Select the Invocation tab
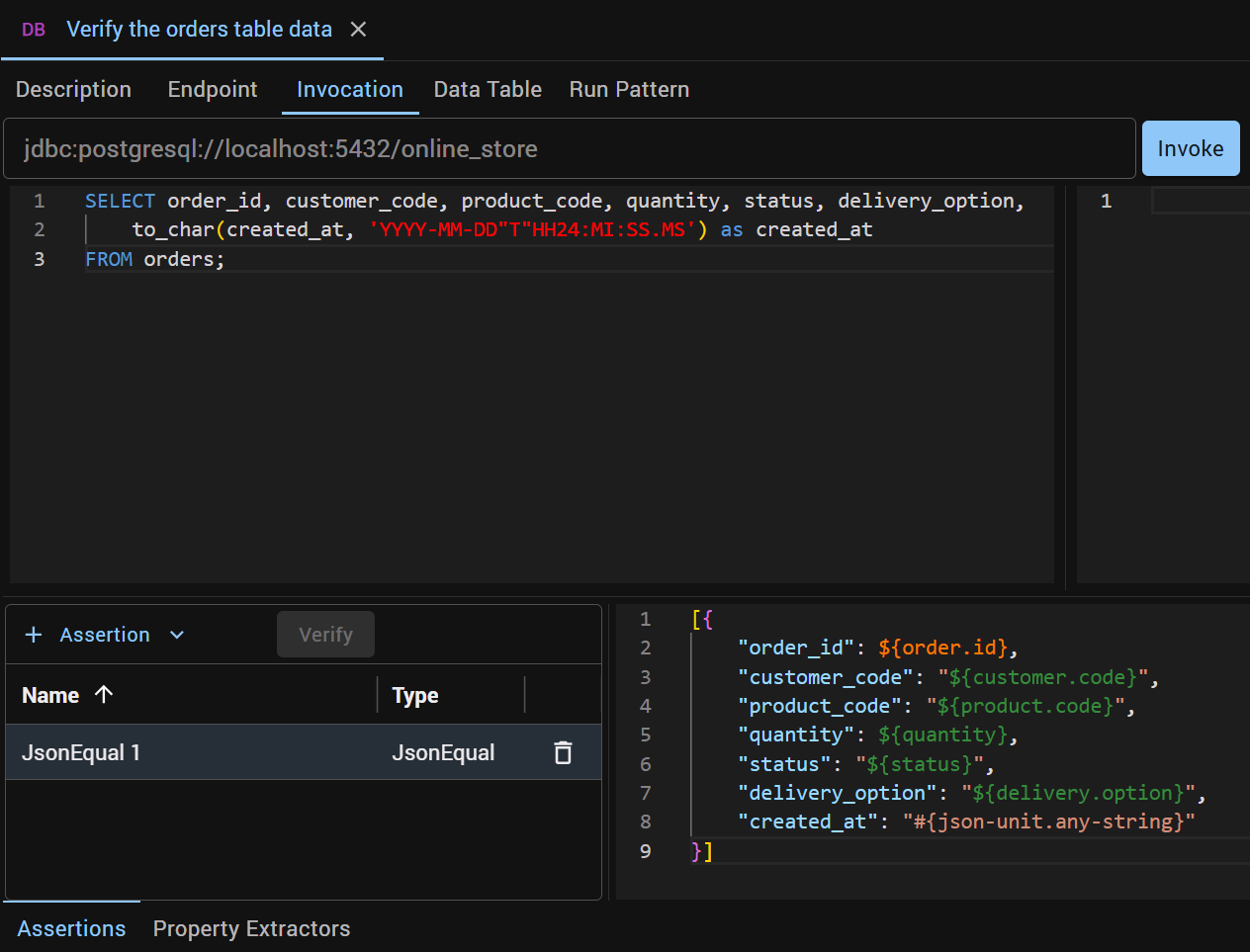The width and height of the screenshot is (1250, 952). [350, 90]
